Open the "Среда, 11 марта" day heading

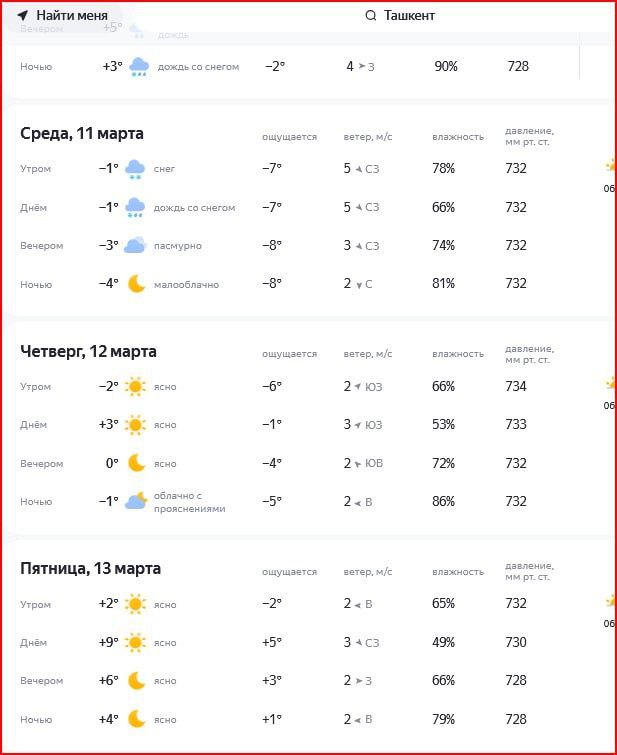(82, 133)
